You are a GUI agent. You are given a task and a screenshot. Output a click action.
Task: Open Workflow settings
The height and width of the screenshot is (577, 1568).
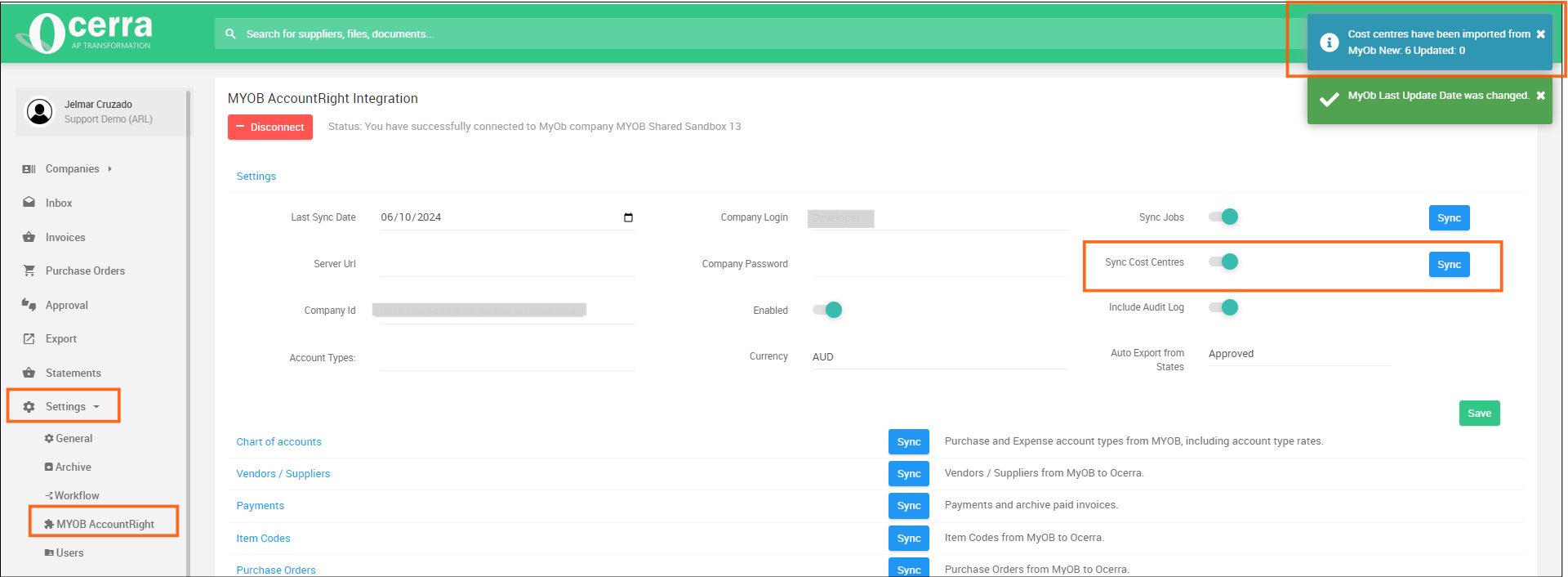77,496
